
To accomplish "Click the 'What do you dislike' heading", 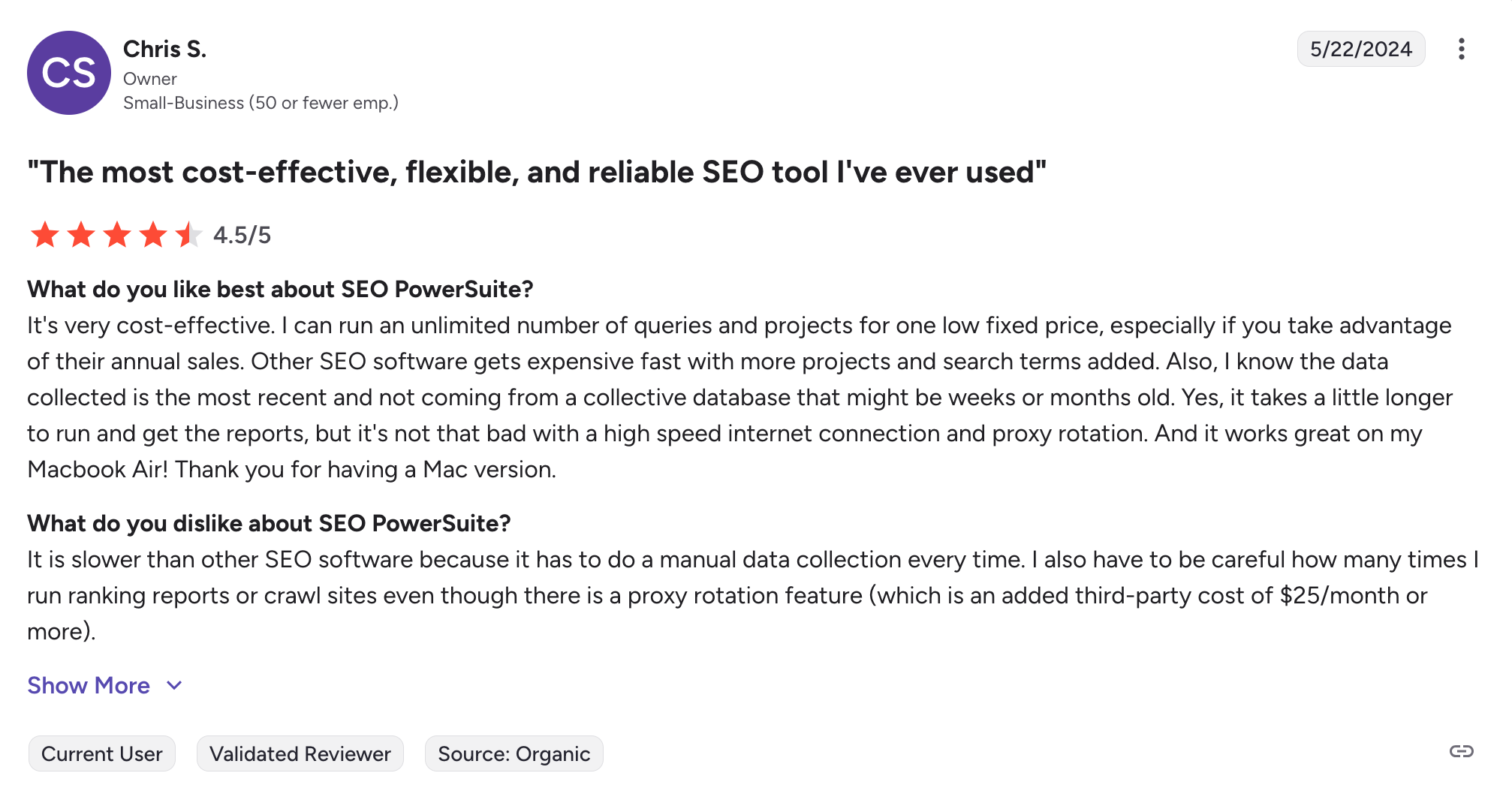I will click(x=269, y=524).
